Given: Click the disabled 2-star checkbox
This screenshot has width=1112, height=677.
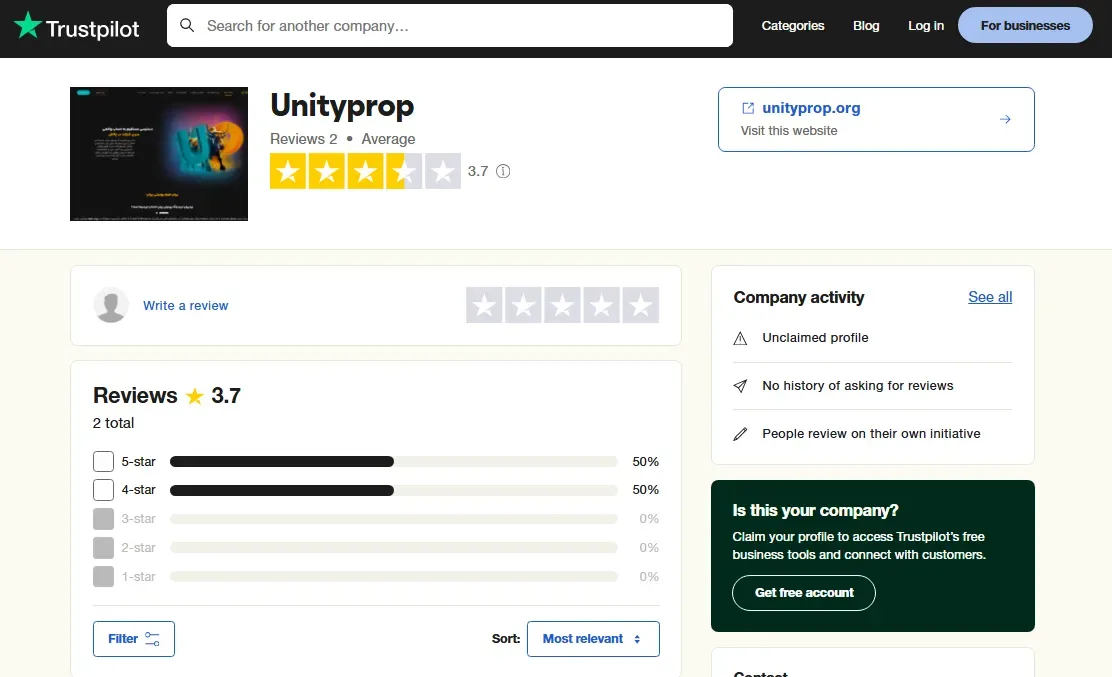Looking at the screenshot, I should pyautogui.click(x=104, y=548).
